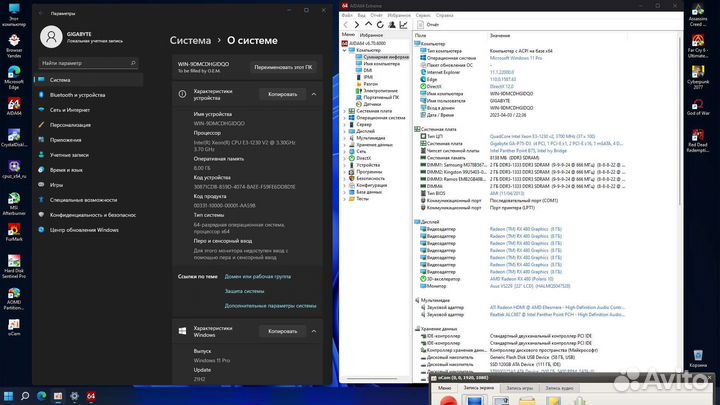Expand Хранение данных in the tree
Screen dimensions: 720x405
click(344, 145)
